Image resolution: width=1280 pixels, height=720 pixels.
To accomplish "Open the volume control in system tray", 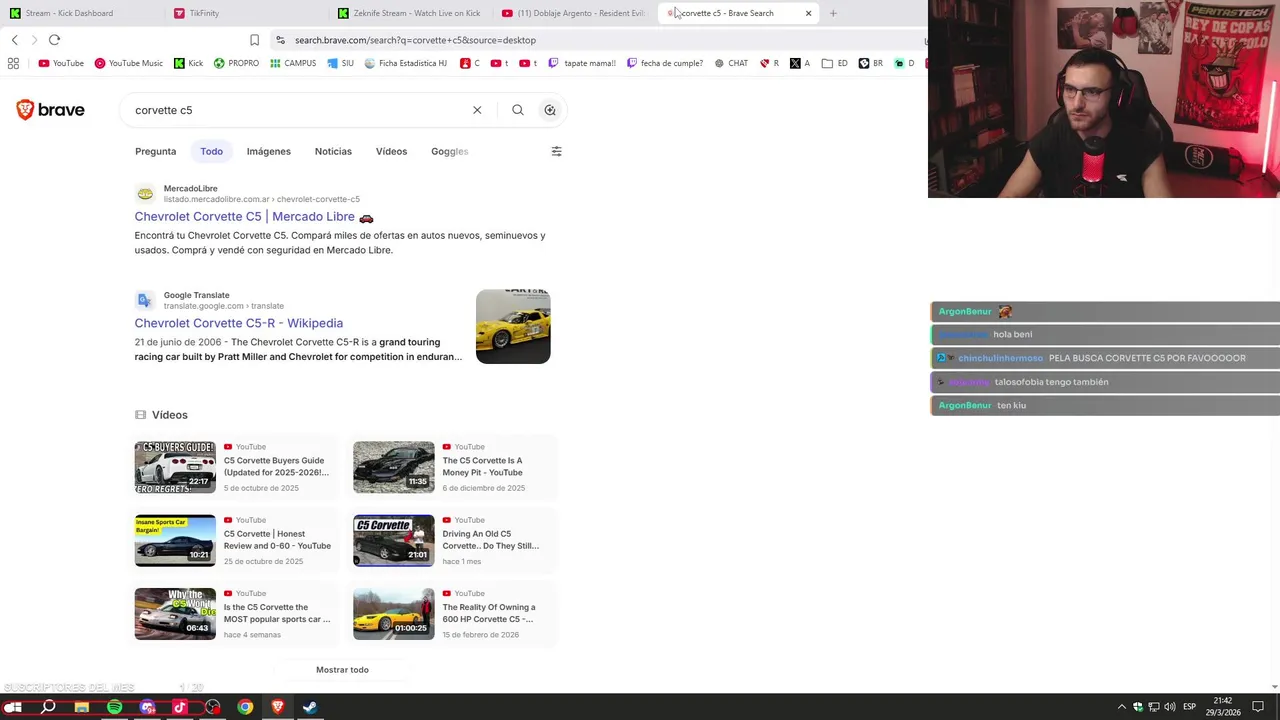I will click(x=1170, y=707).
